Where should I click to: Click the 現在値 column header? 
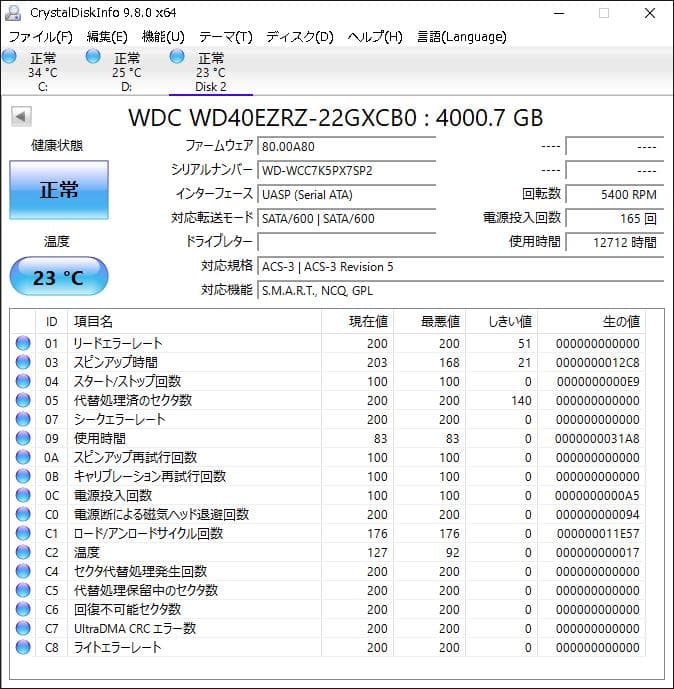pyautogui.click(x=357, y=322)
